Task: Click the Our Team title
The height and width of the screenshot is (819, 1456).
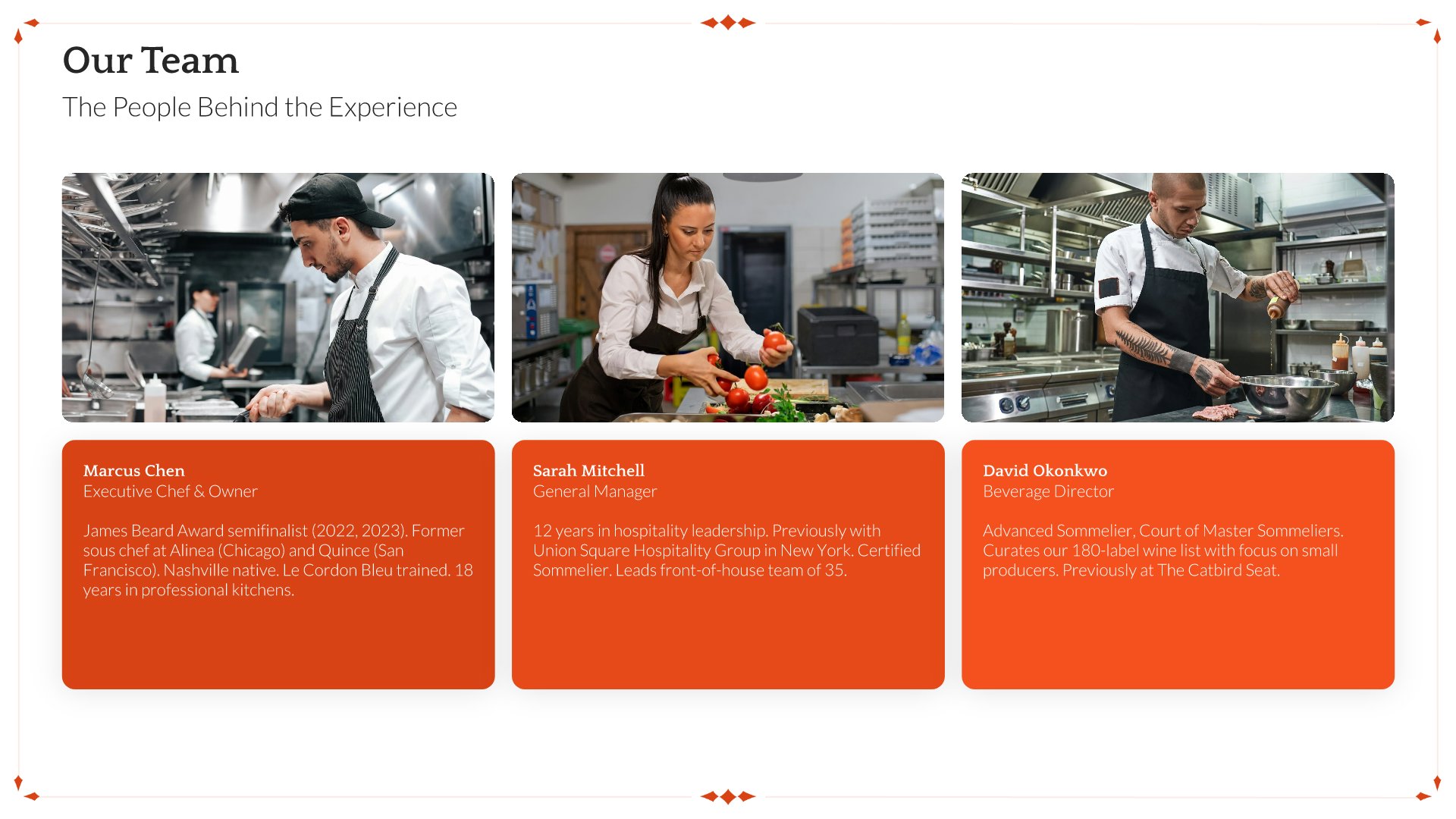Action: click(x=150, y=60)
